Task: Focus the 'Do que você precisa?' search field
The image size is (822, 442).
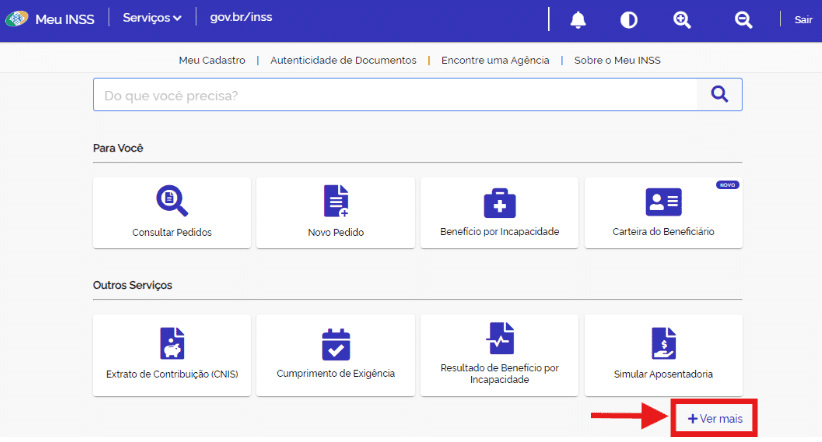Action: pos(395,95)
